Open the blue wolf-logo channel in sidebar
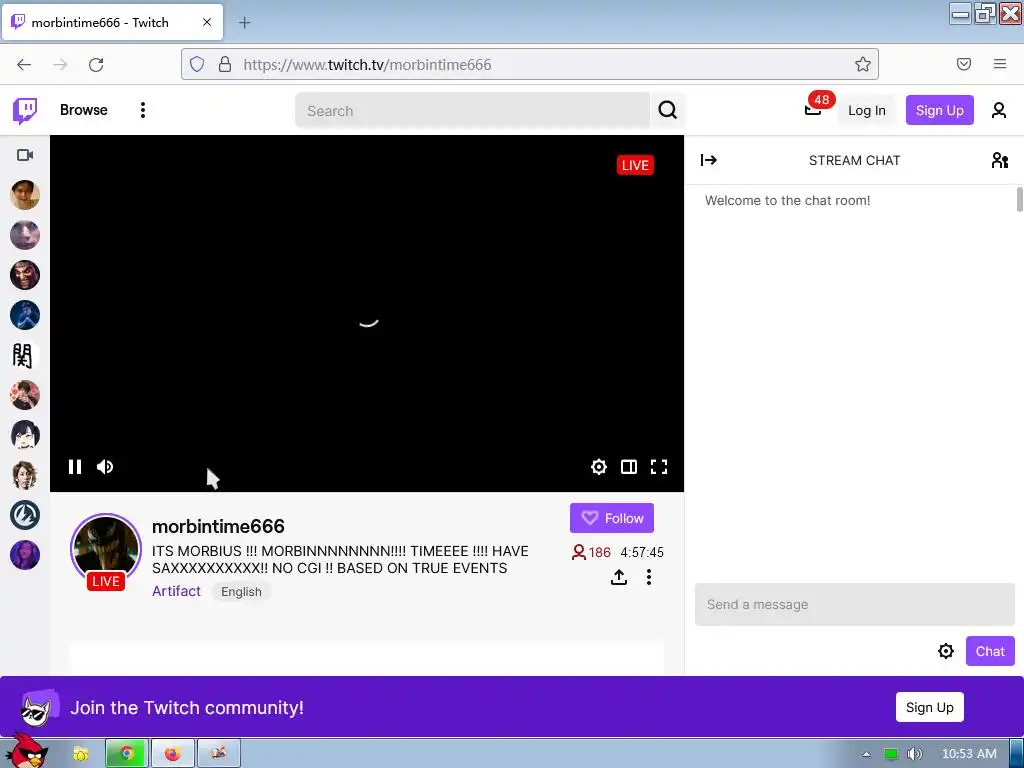Image resolution: width=1024 pixels, height=768 pixels. [25, 515]
